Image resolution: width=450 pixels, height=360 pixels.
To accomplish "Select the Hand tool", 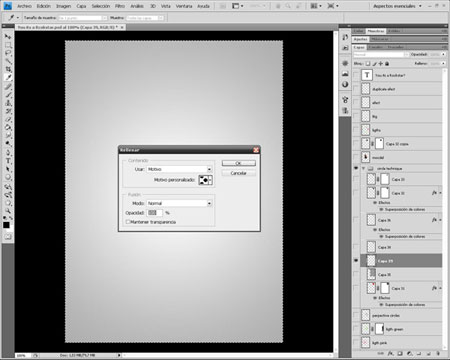I will pyautogui.click(x=8, y=203).
